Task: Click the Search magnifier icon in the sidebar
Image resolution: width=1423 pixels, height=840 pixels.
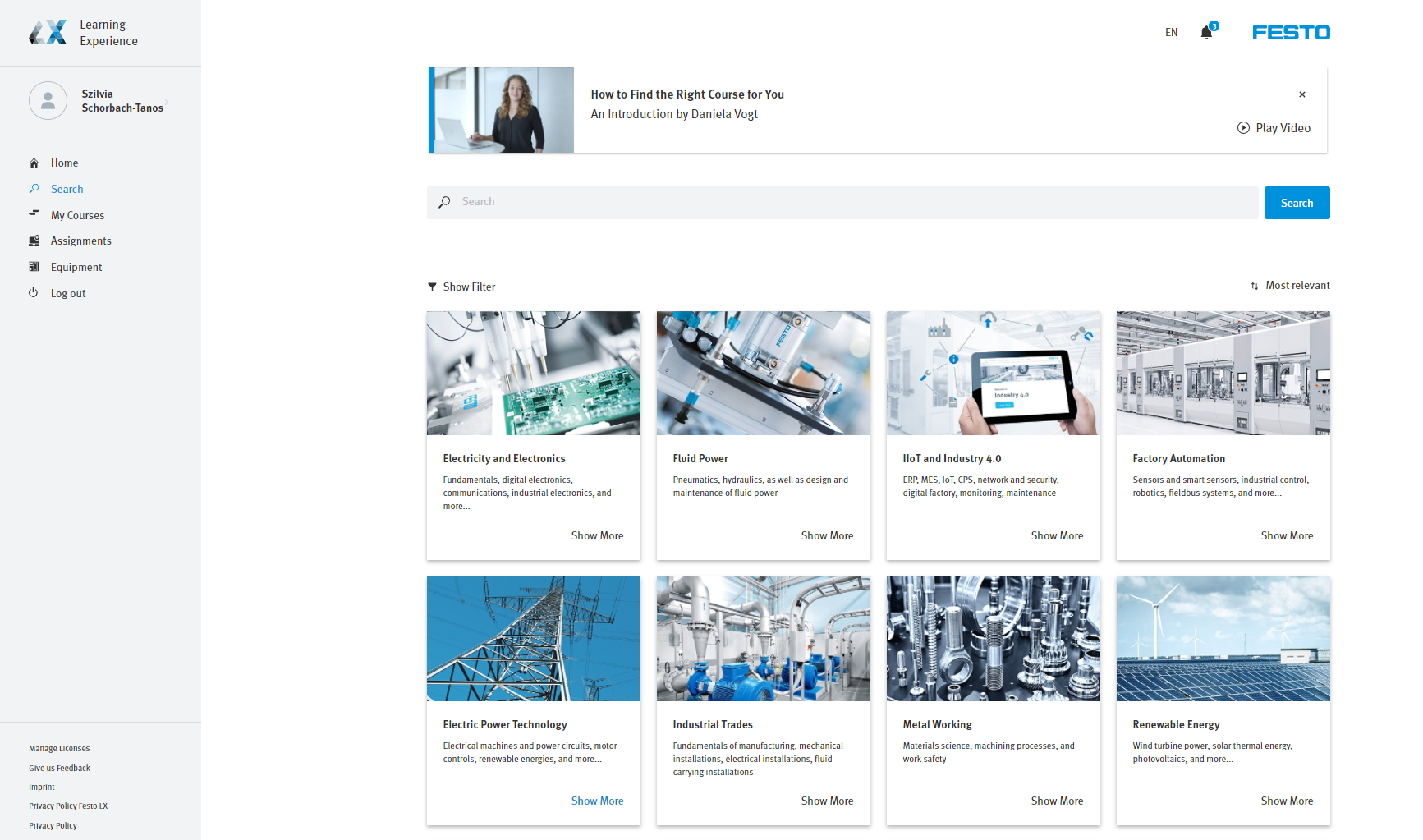Action: (34, 189)
